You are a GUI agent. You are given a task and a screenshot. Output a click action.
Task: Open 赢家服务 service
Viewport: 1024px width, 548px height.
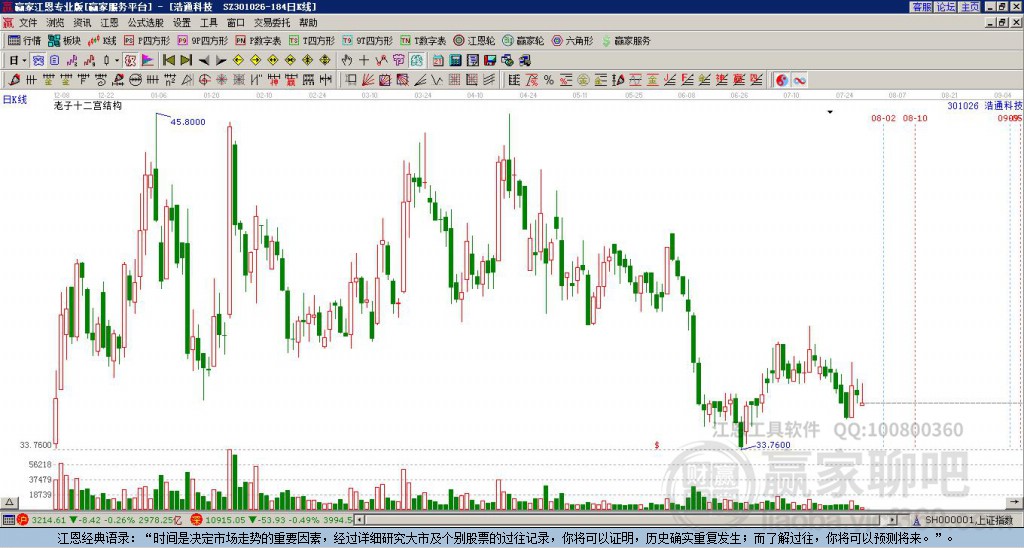626,40
